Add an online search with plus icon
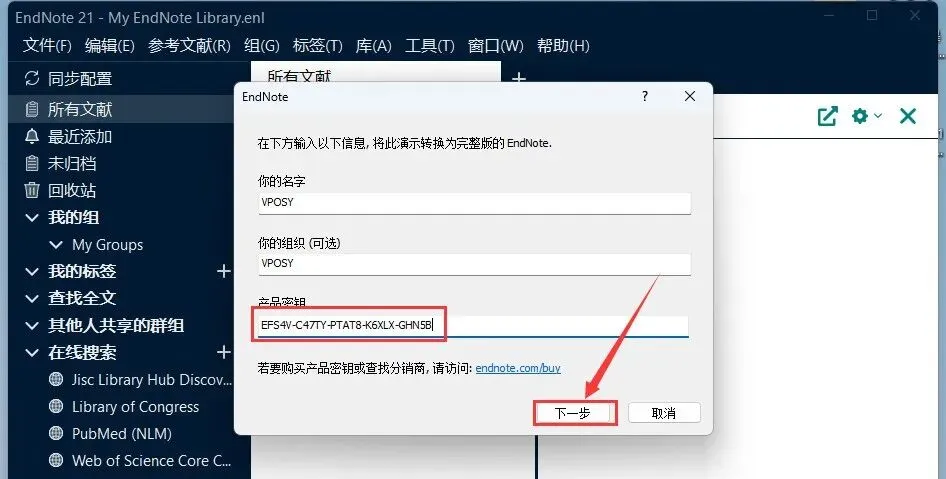Viewport: 946px width, 479px height. tap(224, 352)
